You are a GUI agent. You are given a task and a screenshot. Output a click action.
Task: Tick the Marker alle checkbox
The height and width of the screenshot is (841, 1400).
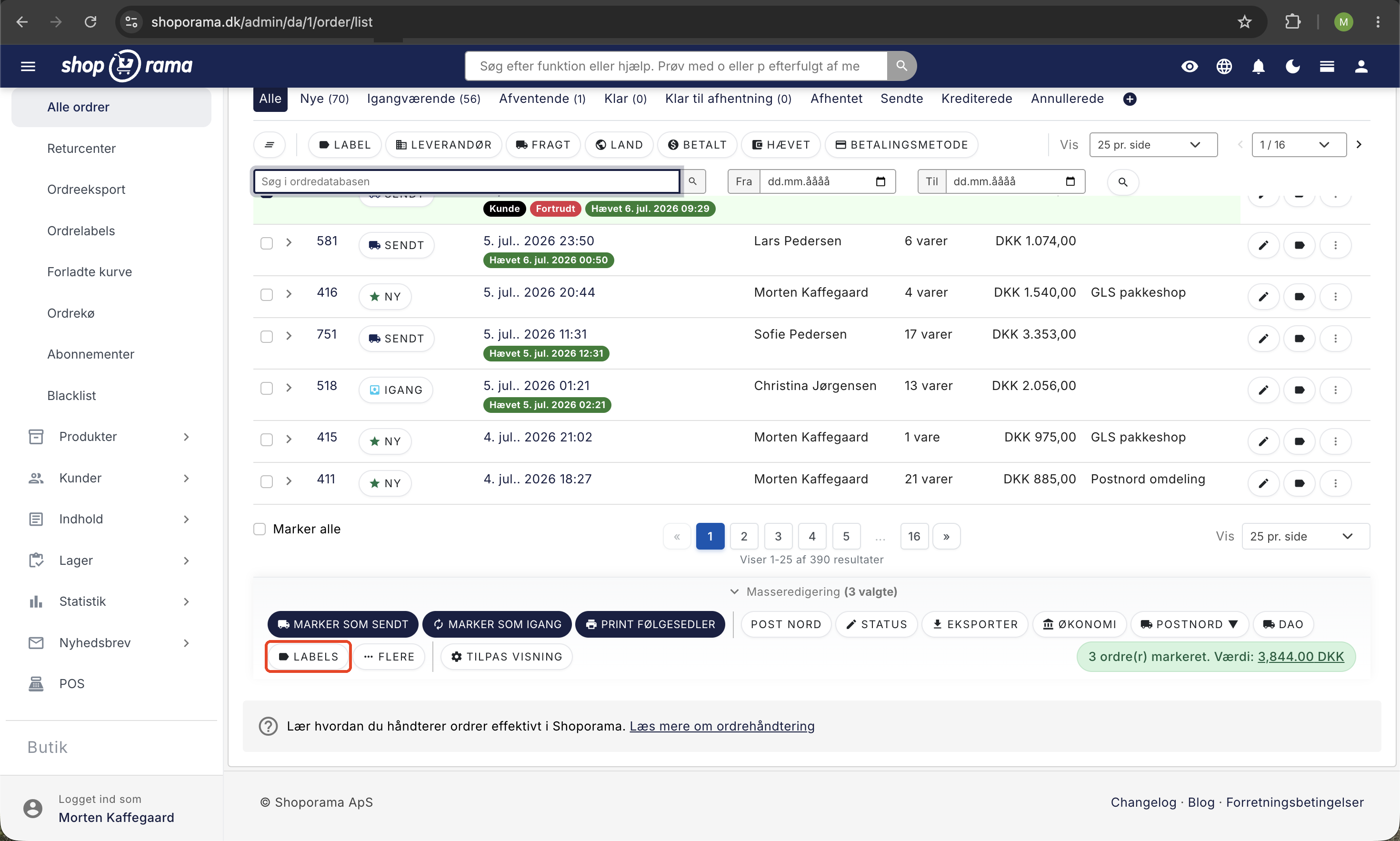(x=260, y=529)
